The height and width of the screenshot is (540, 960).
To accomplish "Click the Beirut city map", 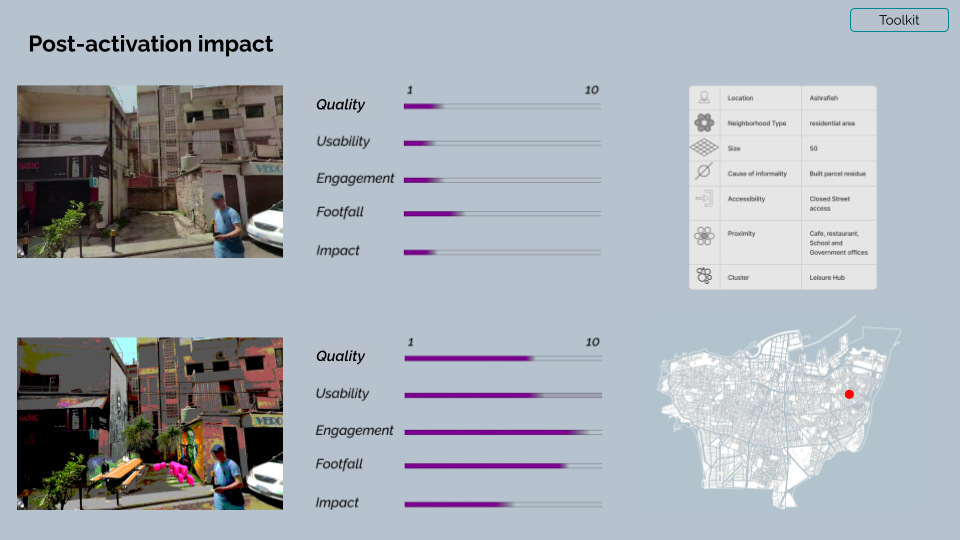I will (x=779, y=412).
